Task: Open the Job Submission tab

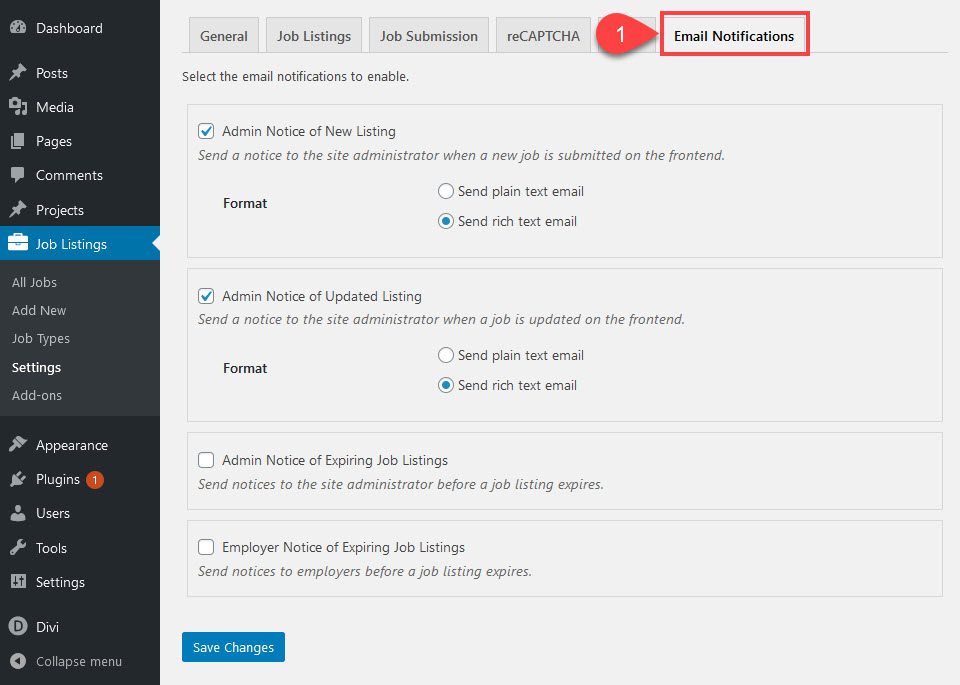Action: 428,34
